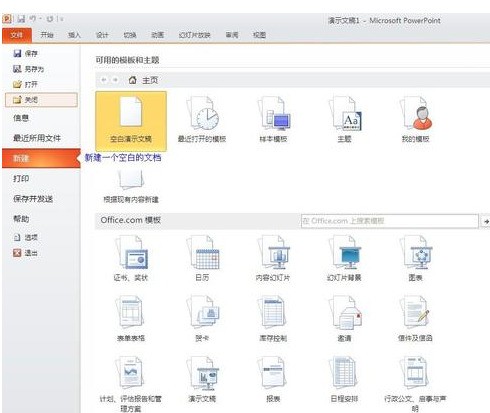Open the 内容幻灯片 (Content slides) category
Viewport: 490px width, 413px height.
(273, 258)
